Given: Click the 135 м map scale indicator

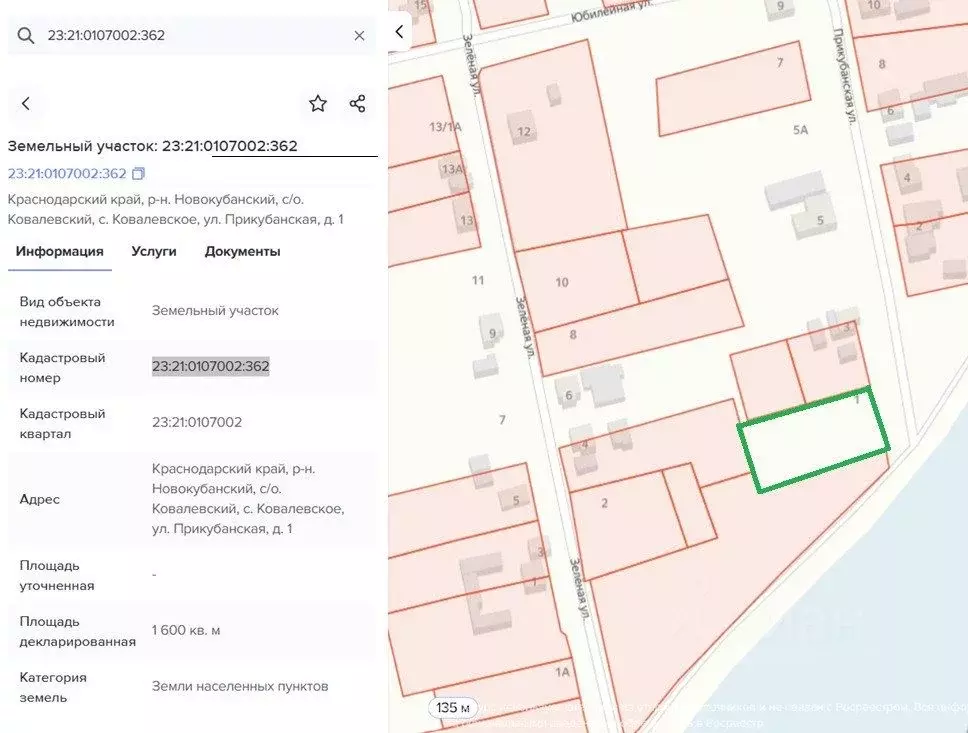Looking at the screenshot, I should click(453, 708).
